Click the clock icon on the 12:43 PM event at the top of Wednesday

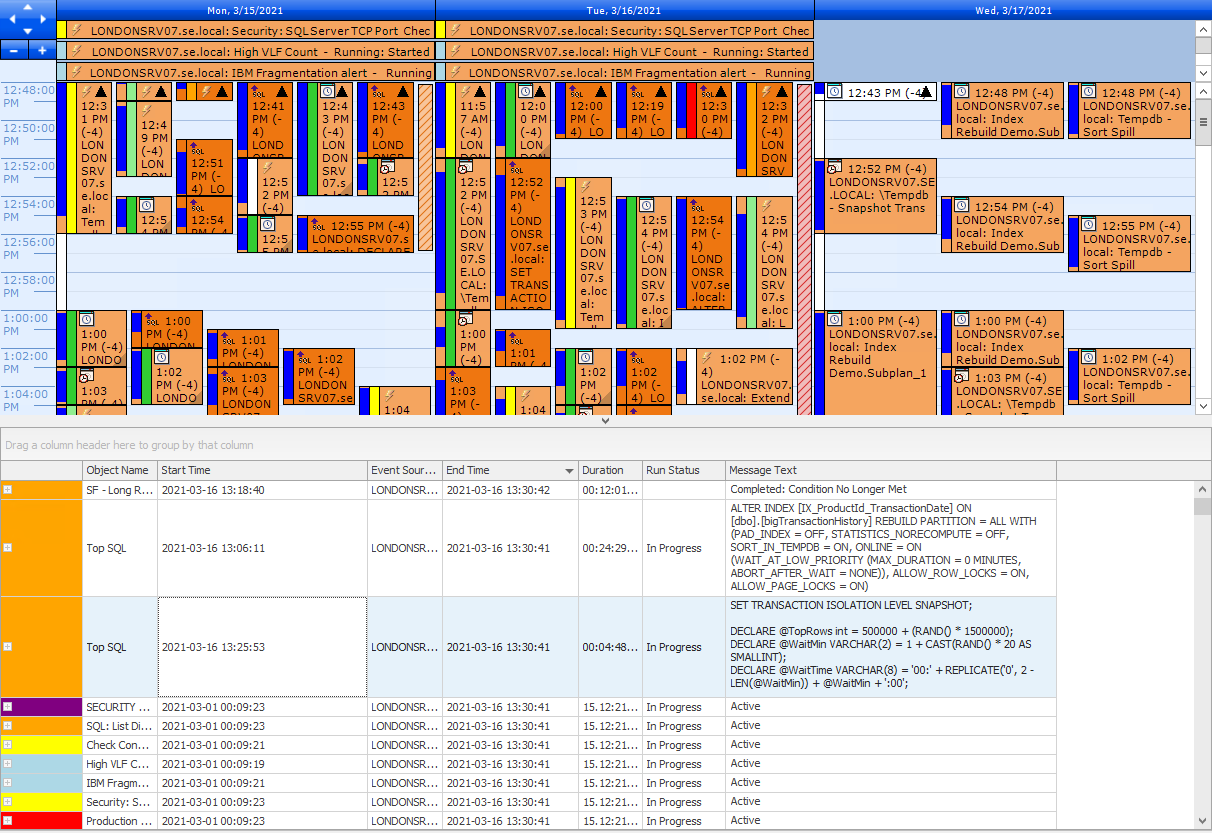[832, 92]
